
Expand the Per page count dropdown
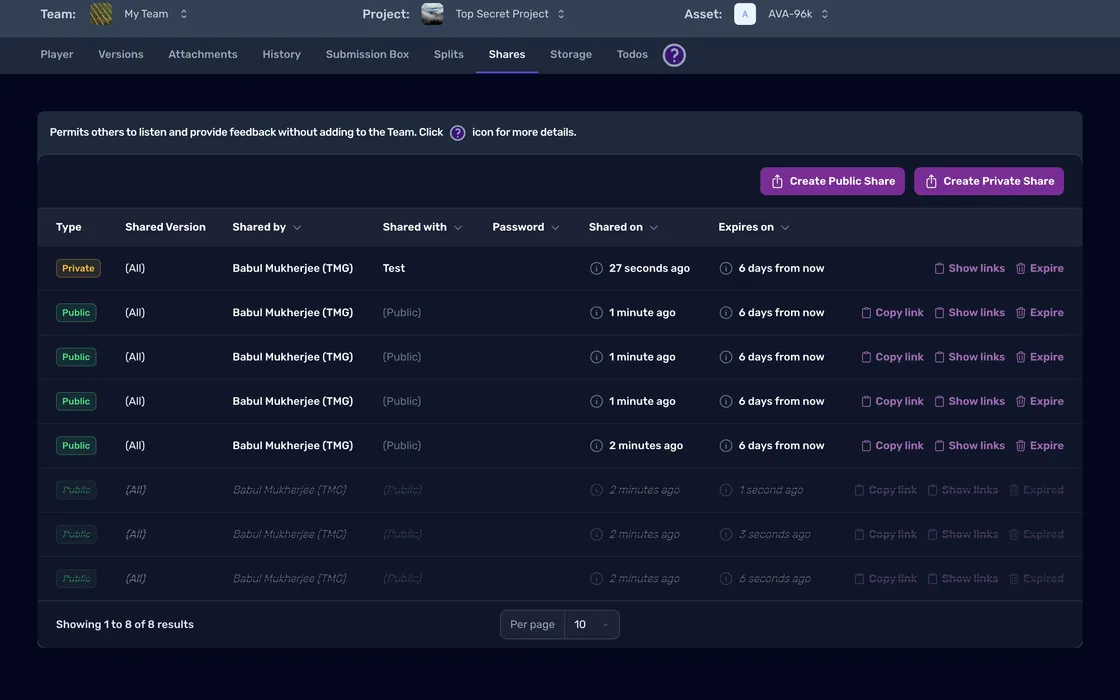coord(591,625)
